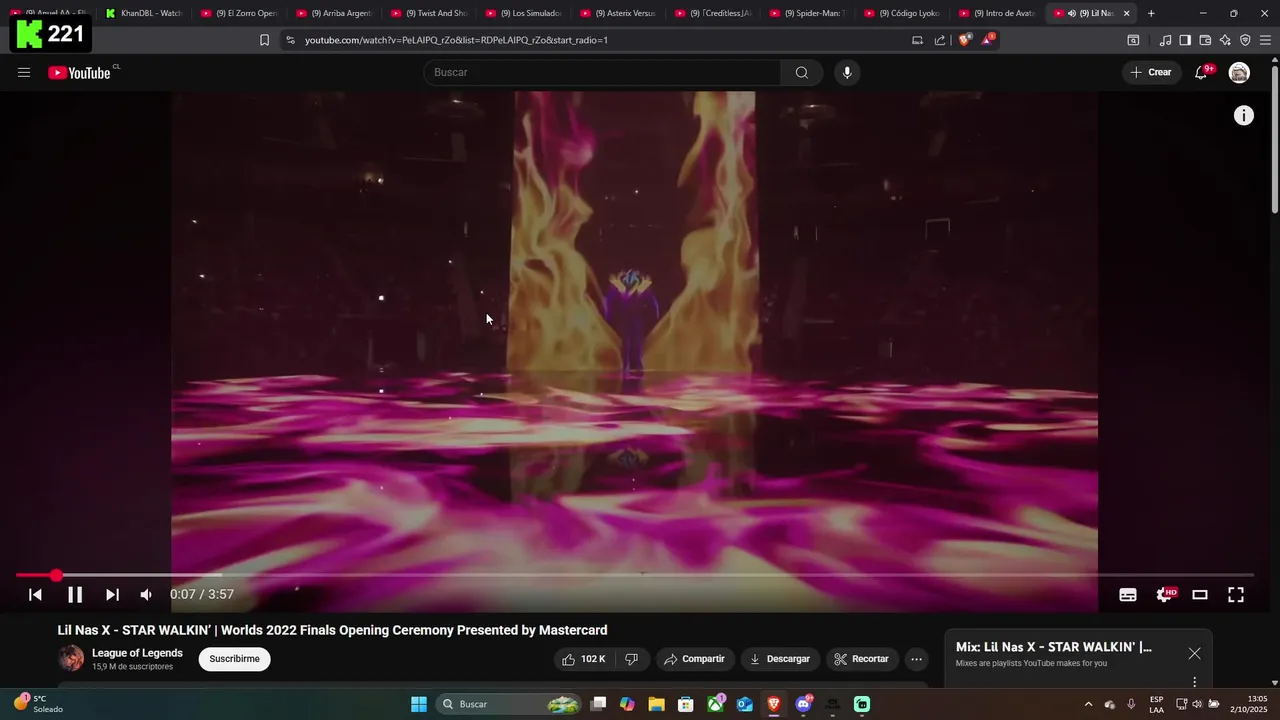Focus the Buscar YouTube search field
The width and height of the screenshot is (1280, 720).
602,72
